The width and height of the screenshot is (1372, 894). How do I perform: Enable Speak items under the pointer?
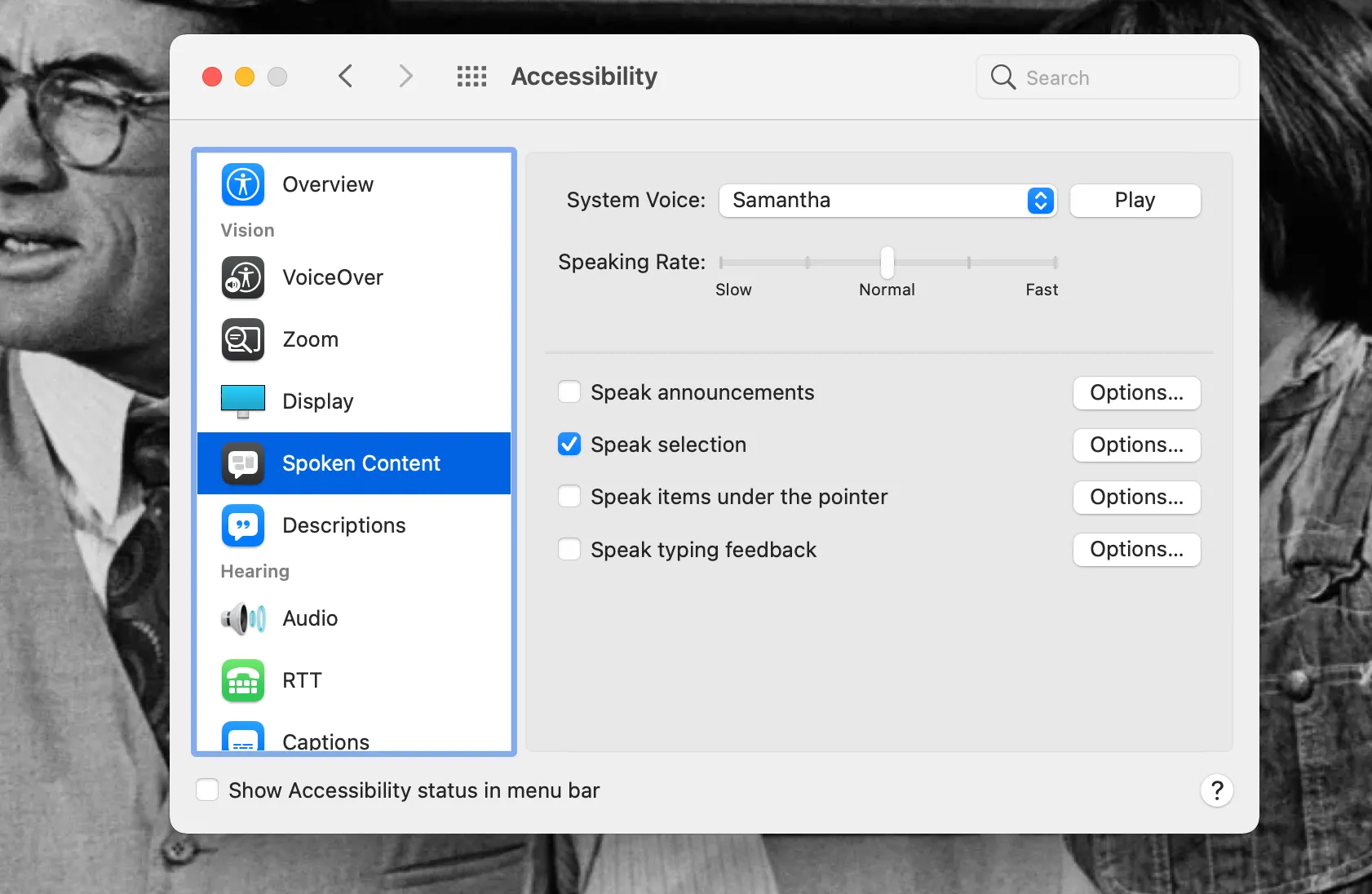click(x=569, y=496)
